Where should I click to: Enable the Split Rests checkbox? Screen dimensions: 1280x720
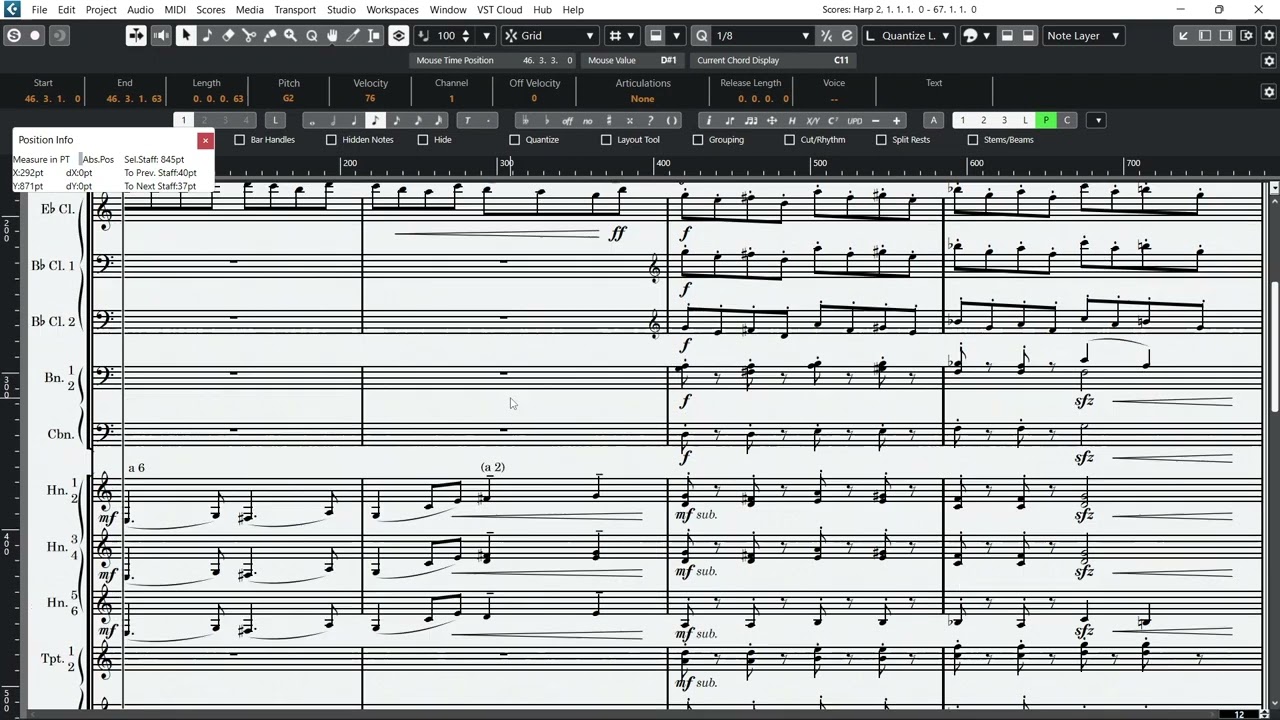881,140
